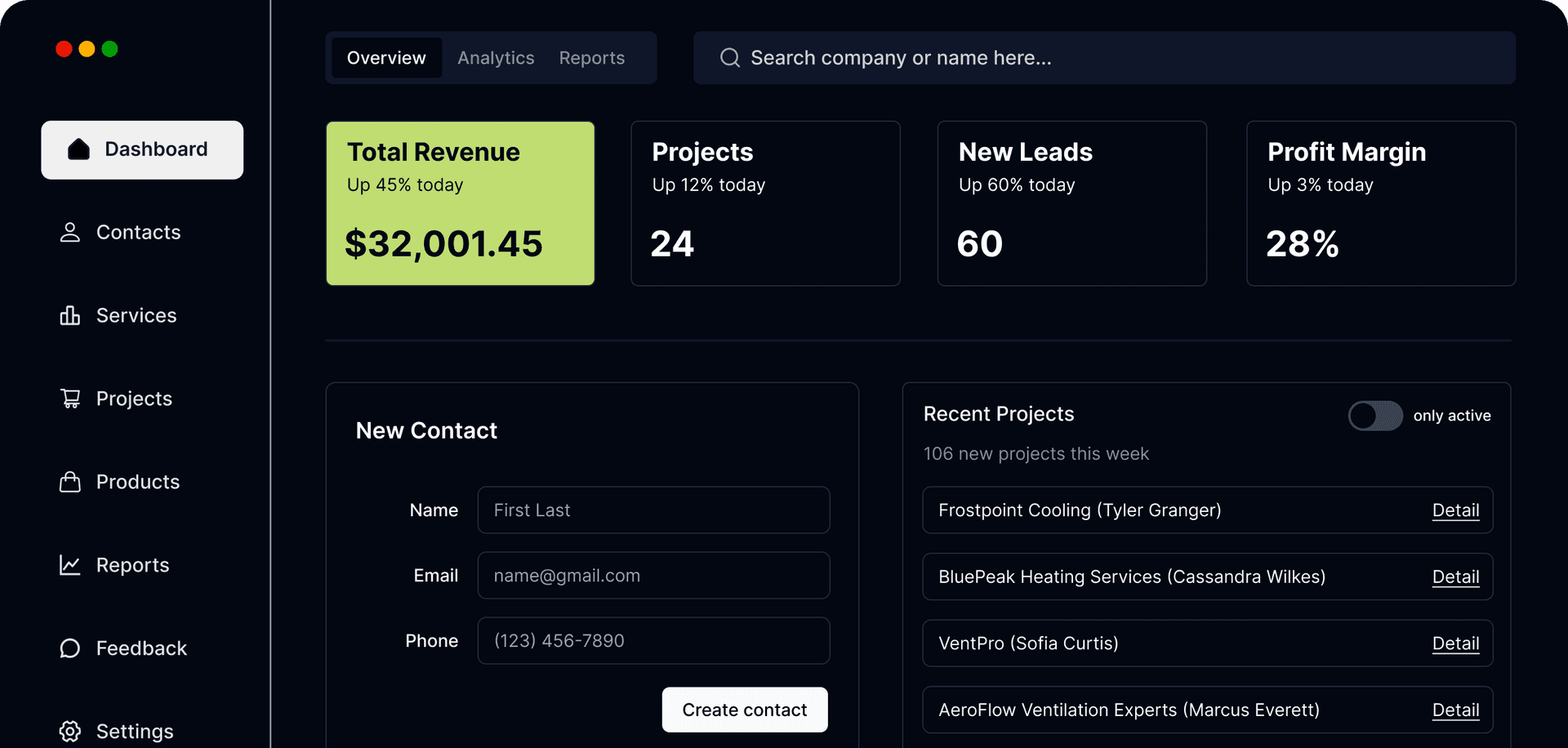Click BluePeak Heating Services (Cassandra Wilkes) text

coord(1132,577)
